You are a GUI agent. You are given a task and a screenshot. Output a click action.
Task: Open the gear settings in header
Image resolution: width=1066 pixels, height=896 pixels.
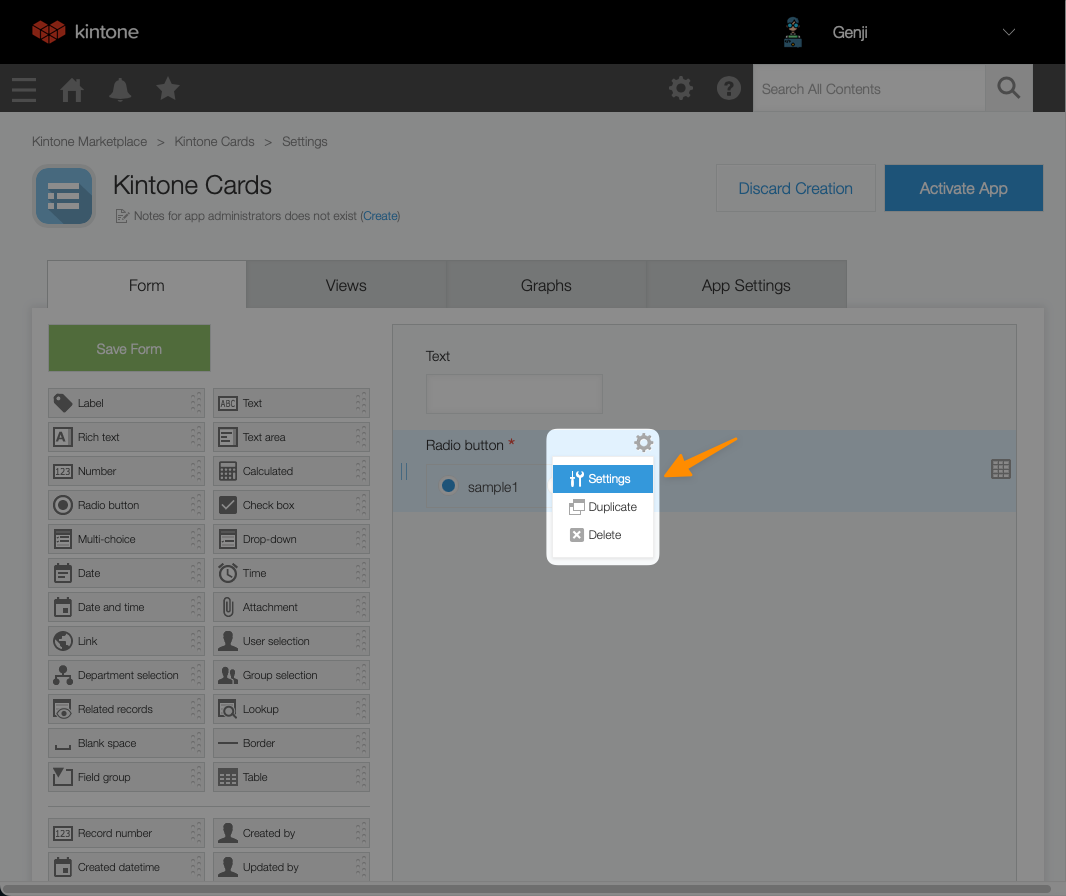click(681, 88)
